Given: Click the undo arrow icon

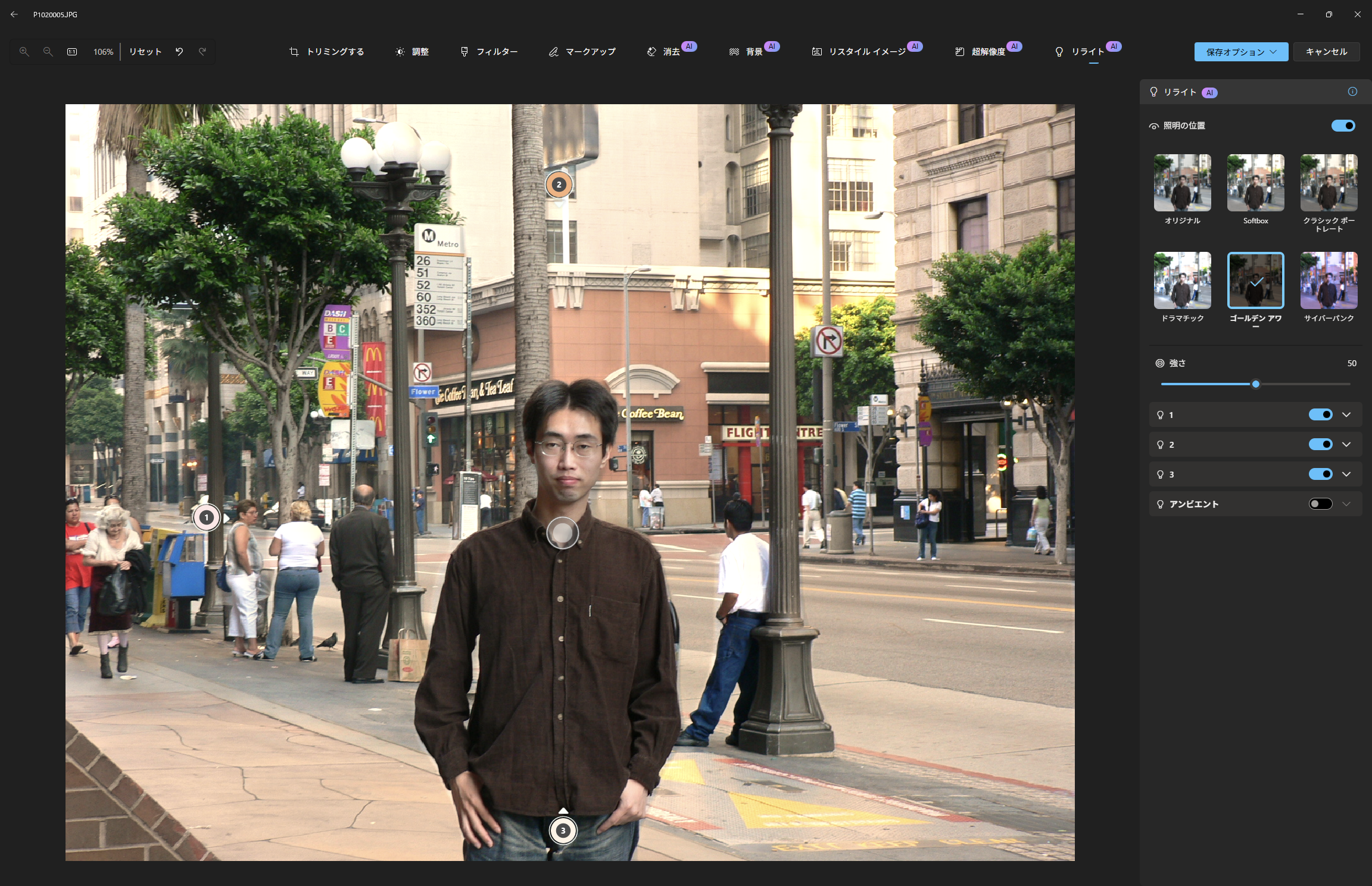Looking at the screenshot, I should tap(179, 52).
